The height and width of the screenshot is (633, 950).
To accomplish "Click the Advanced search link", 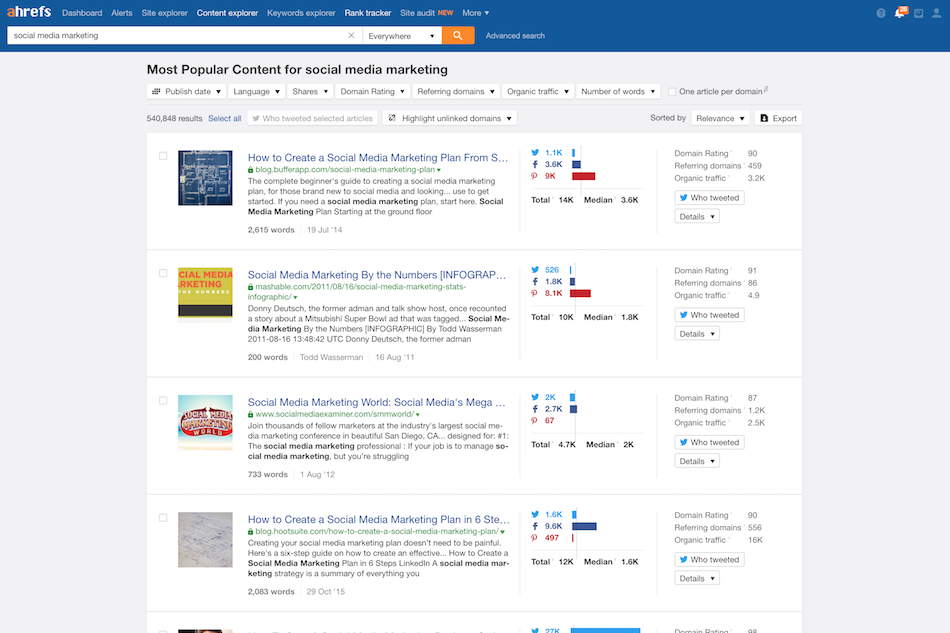I will point(515,35).
